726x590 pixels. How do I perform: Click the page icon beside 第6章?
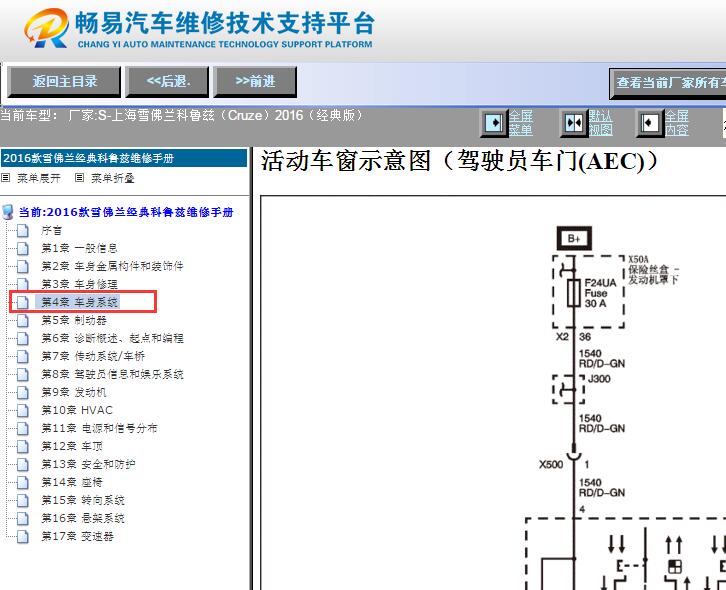pyautogui.click(x=23, y=338)
